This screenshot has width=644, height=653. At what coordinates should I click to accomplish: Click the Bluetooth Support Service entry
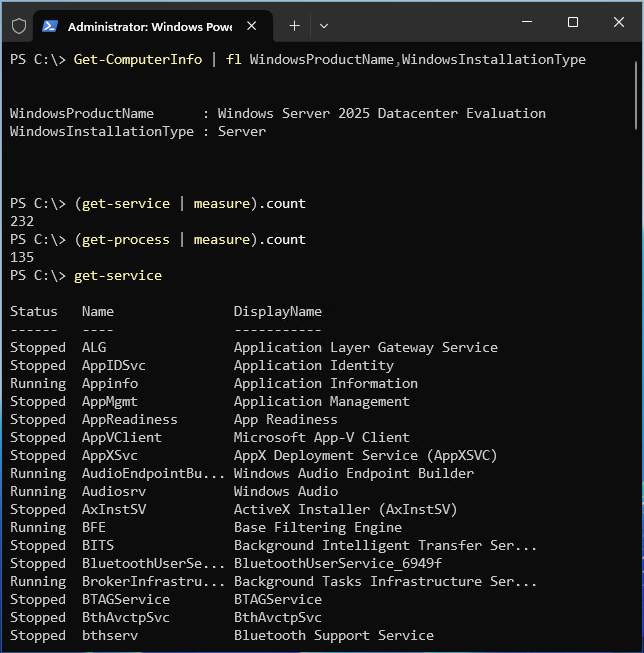click(x=333, y=635)
